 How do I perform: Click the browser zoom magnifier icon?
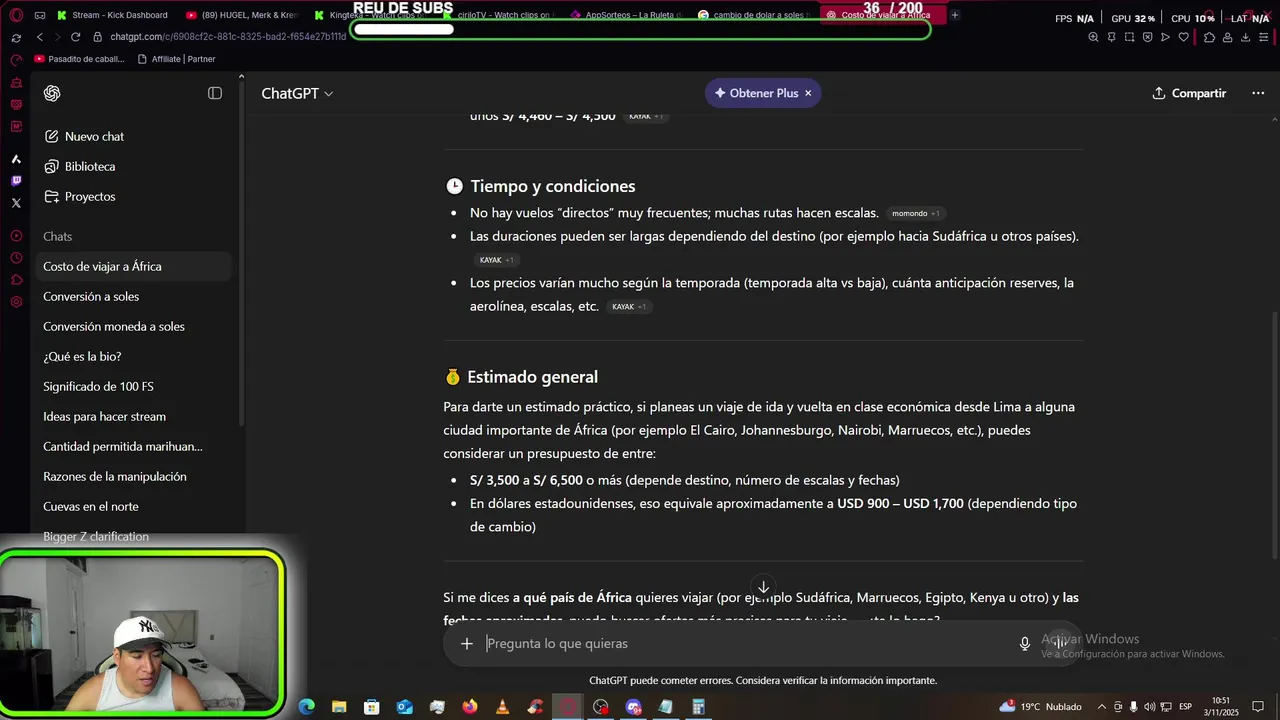point(1093,37)
